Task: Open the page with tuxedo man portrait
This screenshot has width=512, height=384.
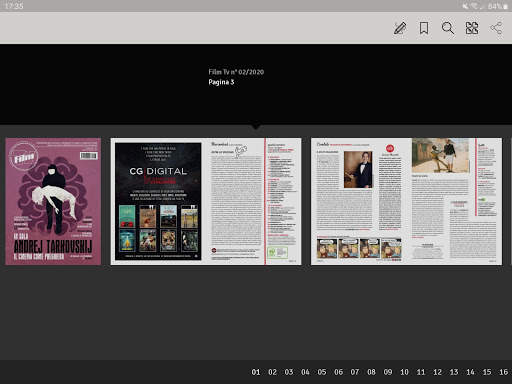Action: (x=359, y=201)
